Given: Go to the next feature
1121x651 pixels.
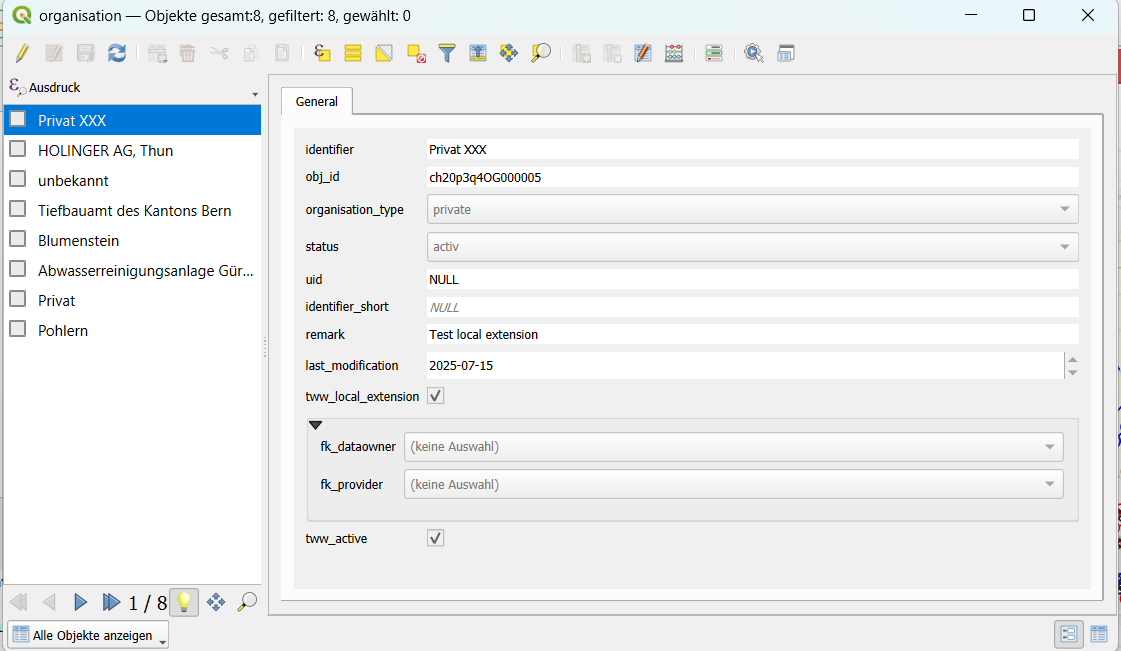Looking at the screenshot, I should click(80, 602).
